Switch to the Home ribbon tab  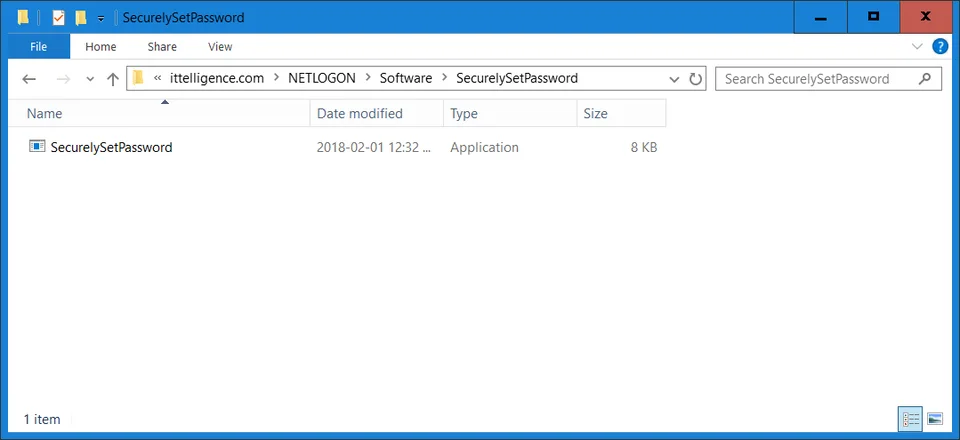pos(100,47)
